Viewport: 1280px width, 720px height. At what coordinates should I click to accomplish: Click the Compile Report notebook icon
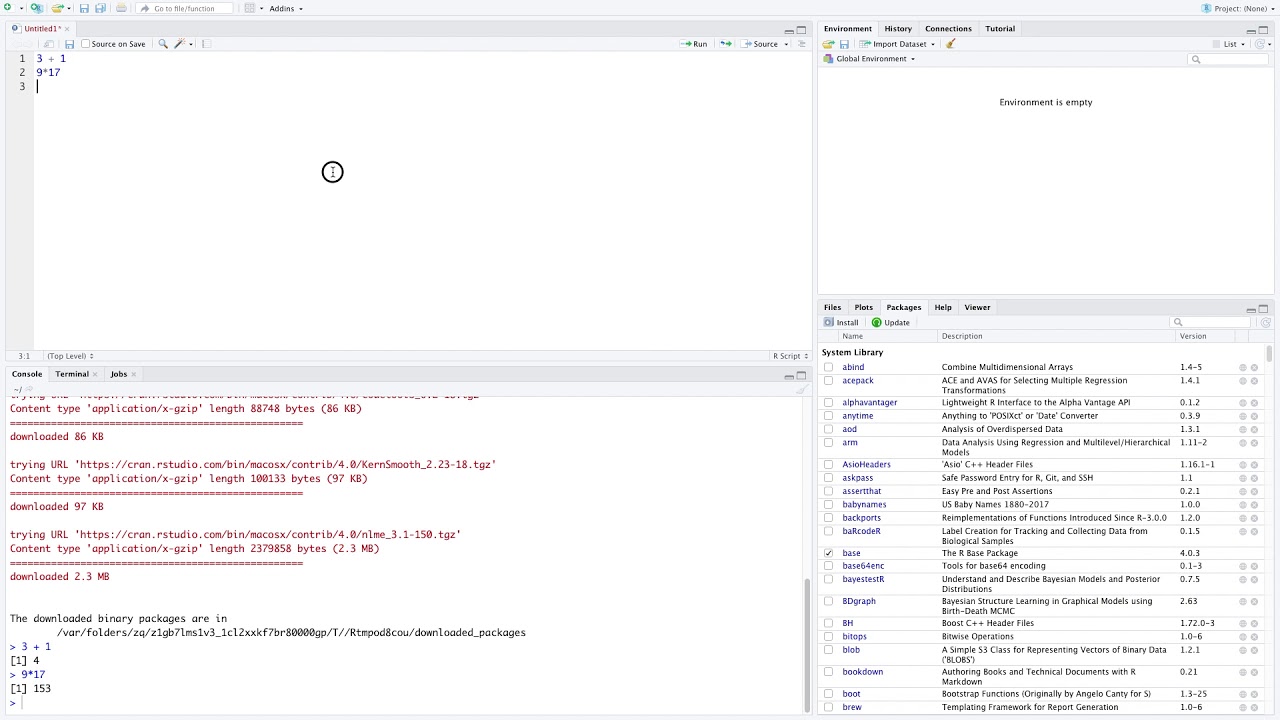pyautogui.click(x=206, y=44)
